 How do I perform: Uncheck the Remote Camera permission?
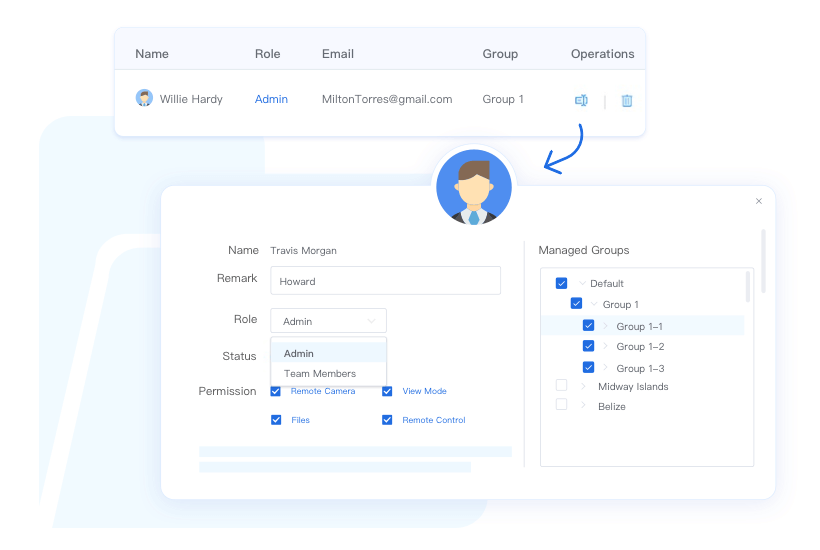point(276,391)
